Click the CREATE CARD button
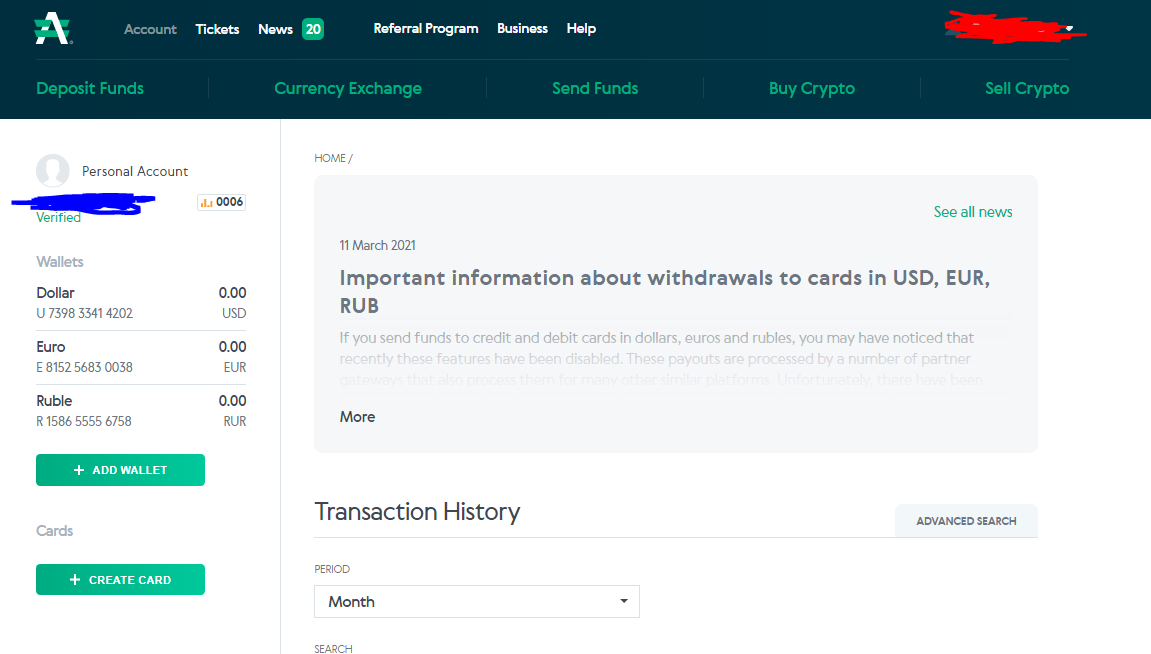This screenshot has width=1151, height=654. tap(120, 580)
